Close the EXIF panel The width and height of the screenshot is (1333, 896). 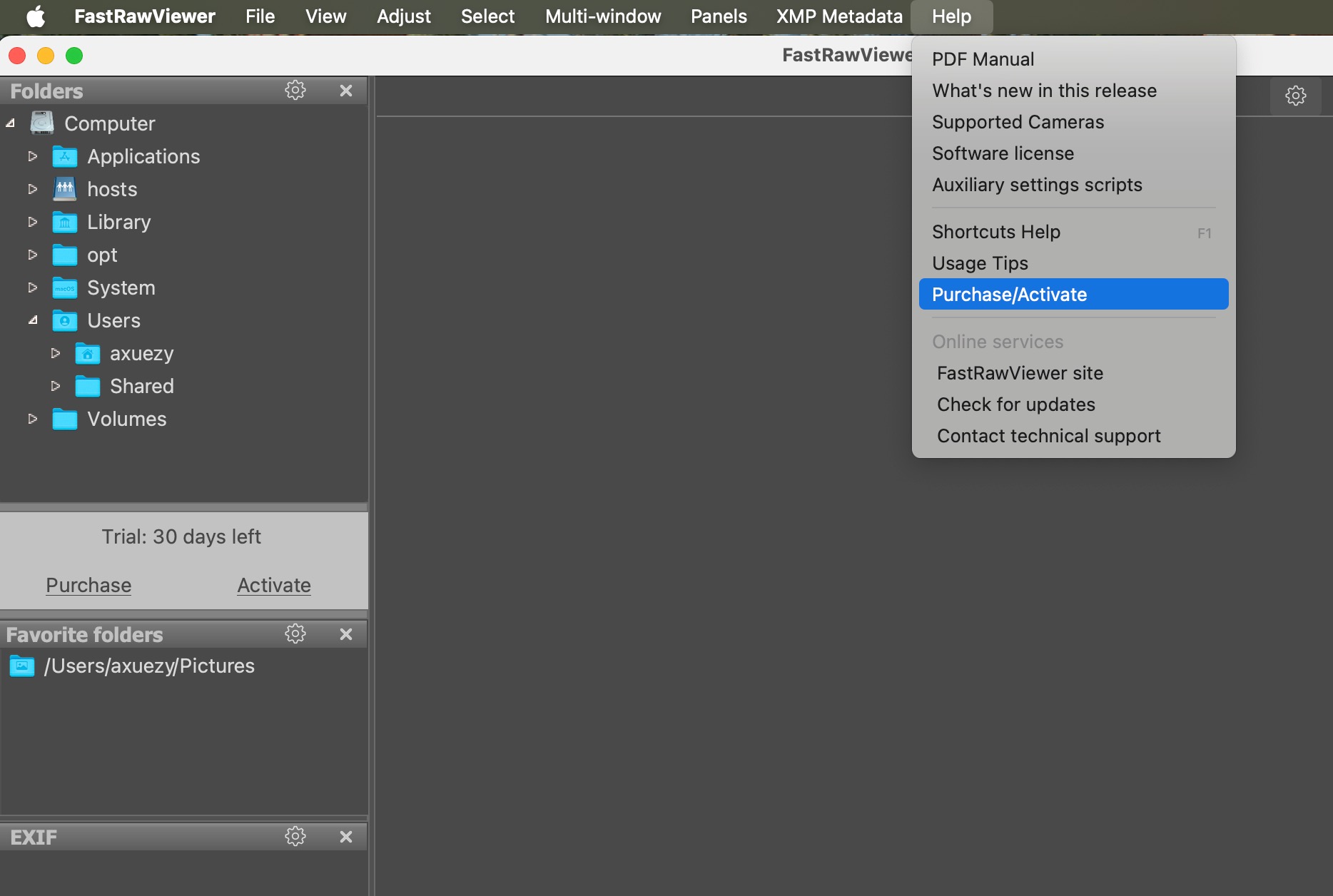(x=346, y=837)
